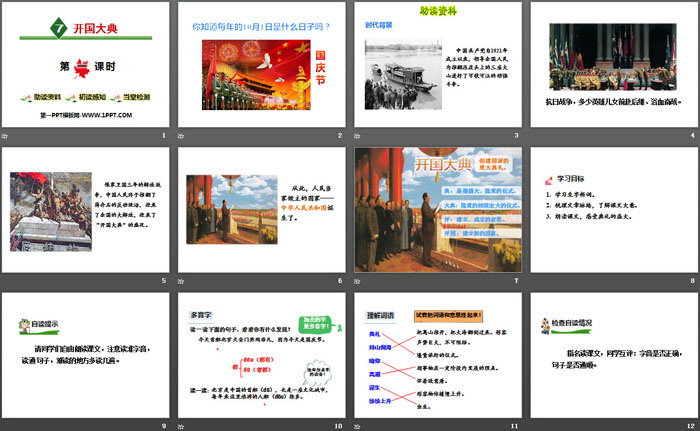Click the 第一PPT模板网 website link text

(85, 115)
